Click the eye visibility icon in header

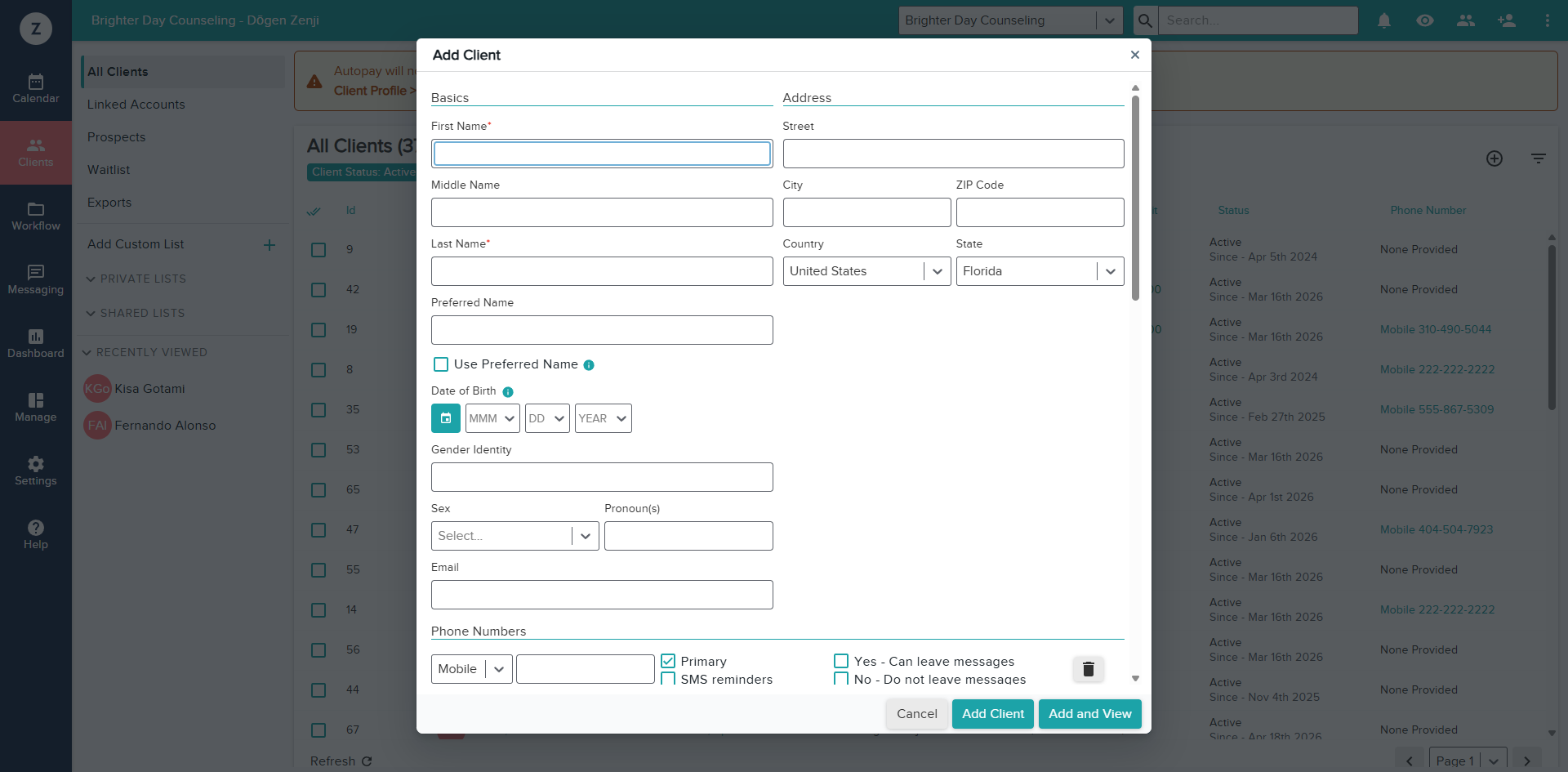[1425, 20]
